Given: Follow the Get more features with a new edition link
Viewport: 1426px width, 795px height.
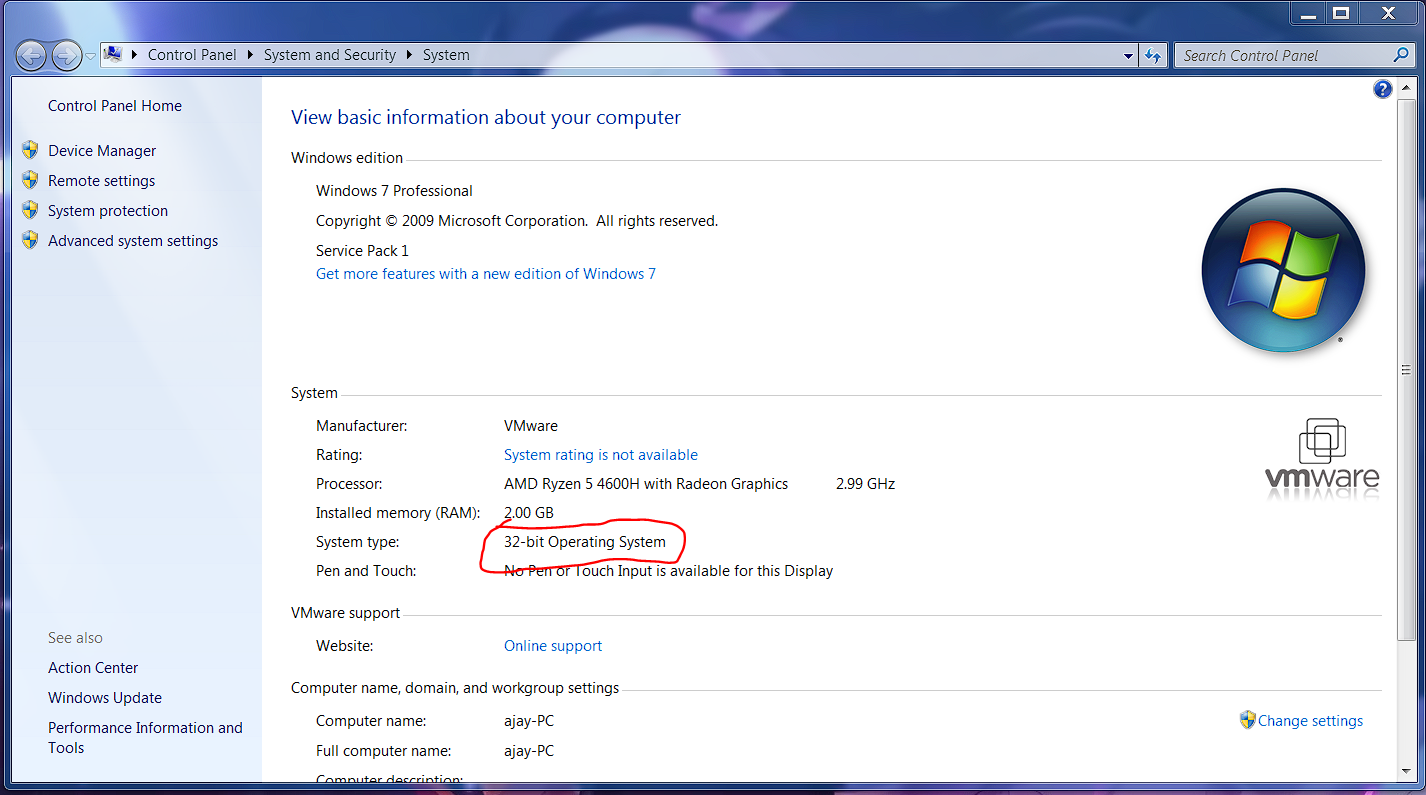Looking at the screenshot, I should 486,274.
